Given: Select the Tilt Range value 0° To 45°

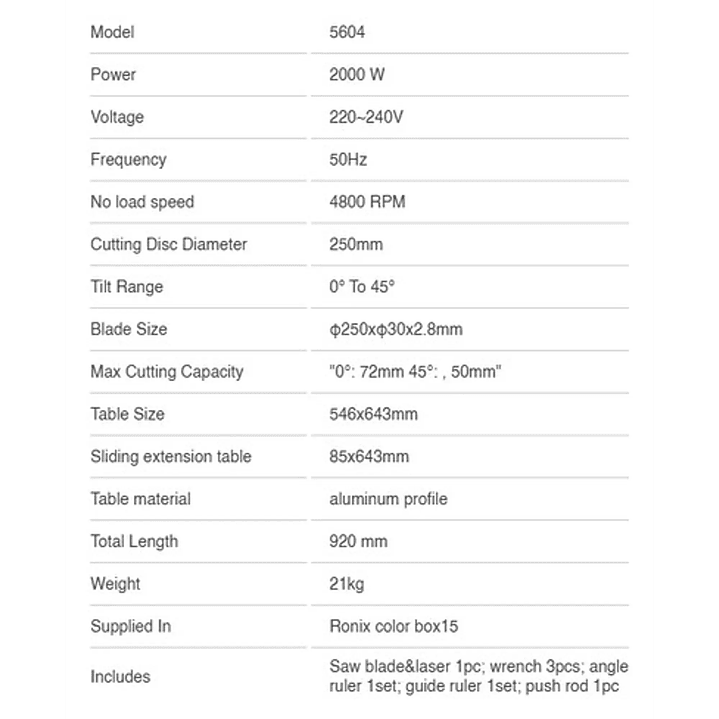Looking at the screenshot, I should click(x=362, y=287).
